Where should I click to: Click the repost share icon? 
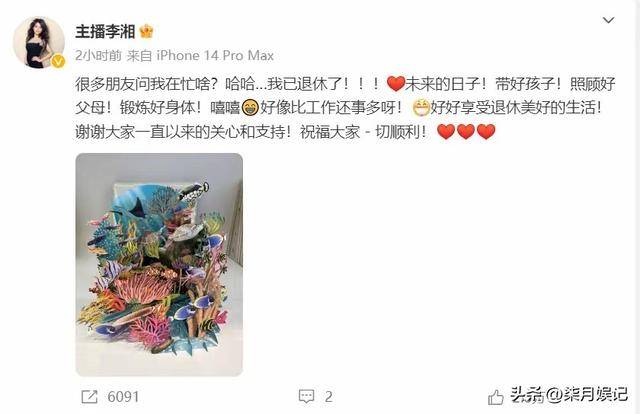[89, 396]
